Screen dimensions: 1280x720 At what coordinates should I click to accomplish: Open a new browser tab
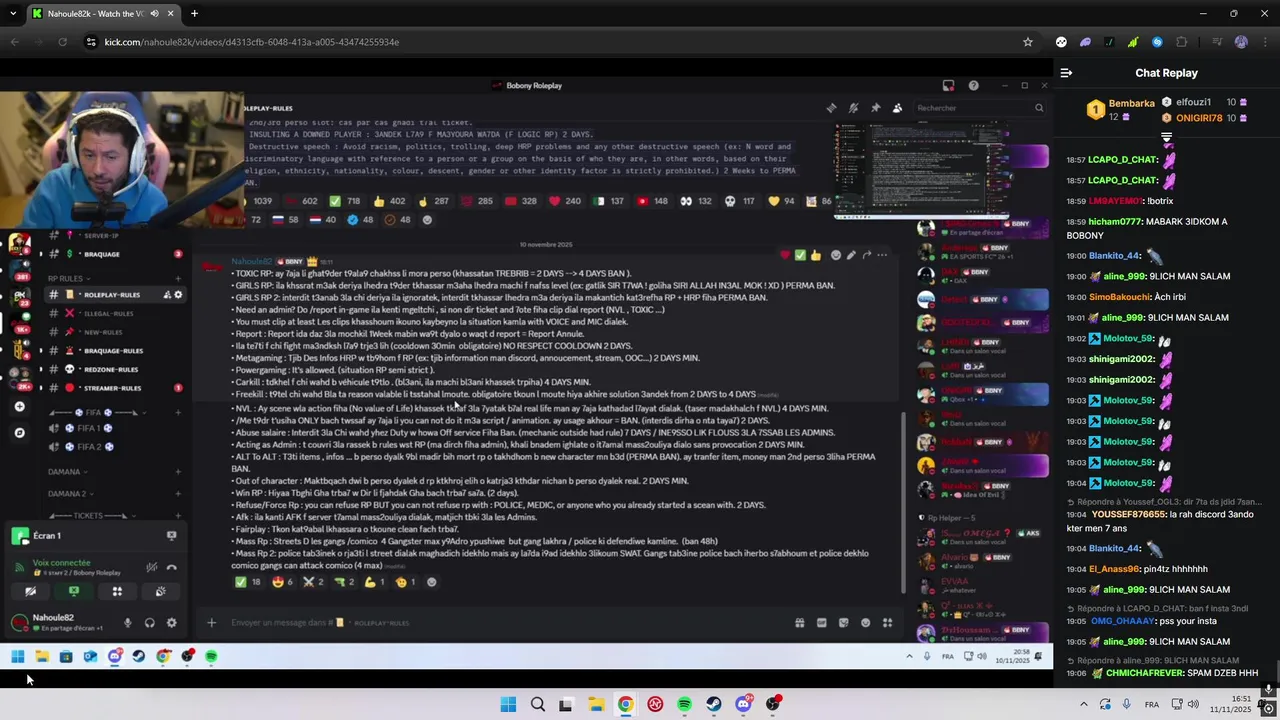(x=194, y=14)
